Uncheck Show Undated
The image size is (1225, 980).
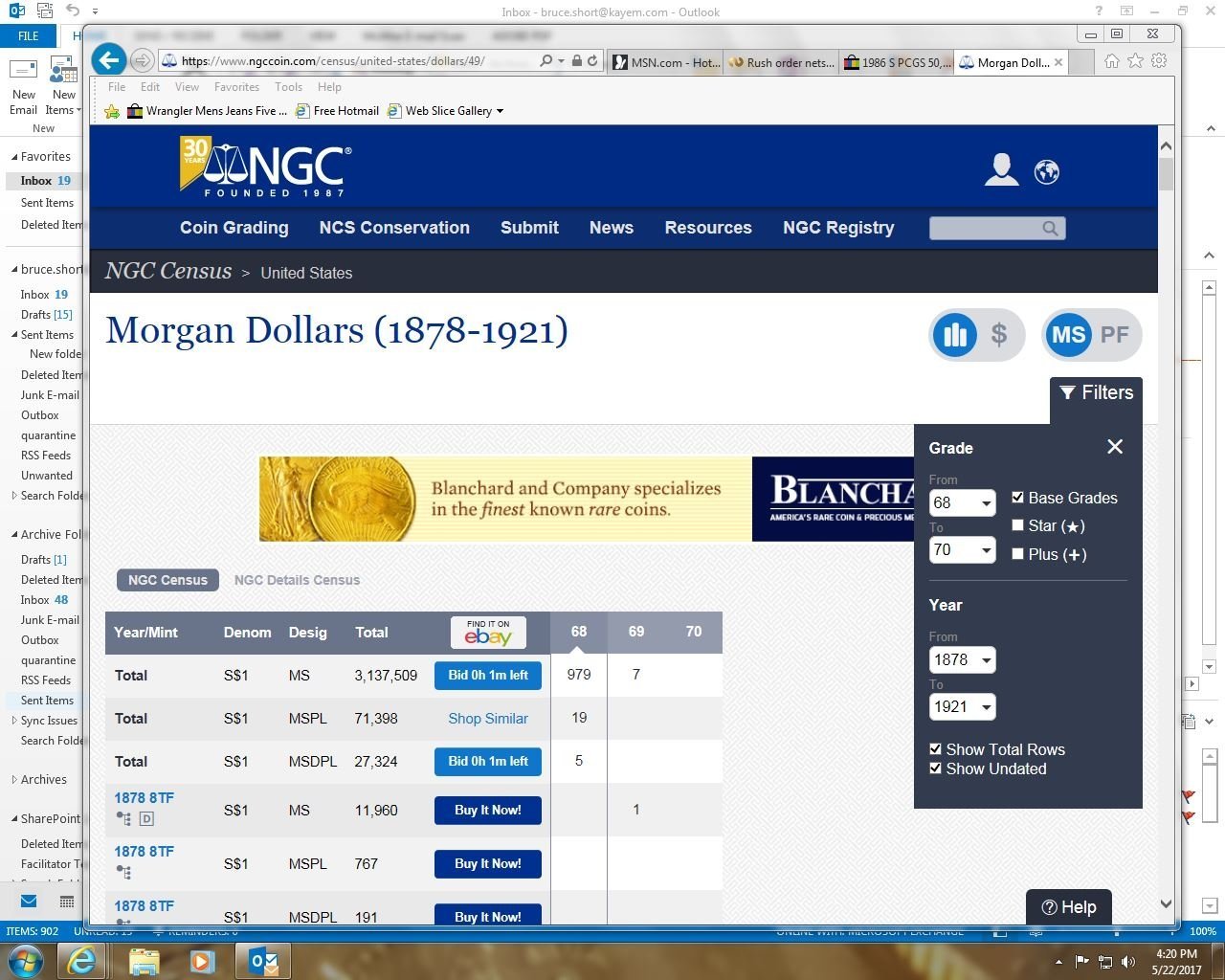coord(935,768)
